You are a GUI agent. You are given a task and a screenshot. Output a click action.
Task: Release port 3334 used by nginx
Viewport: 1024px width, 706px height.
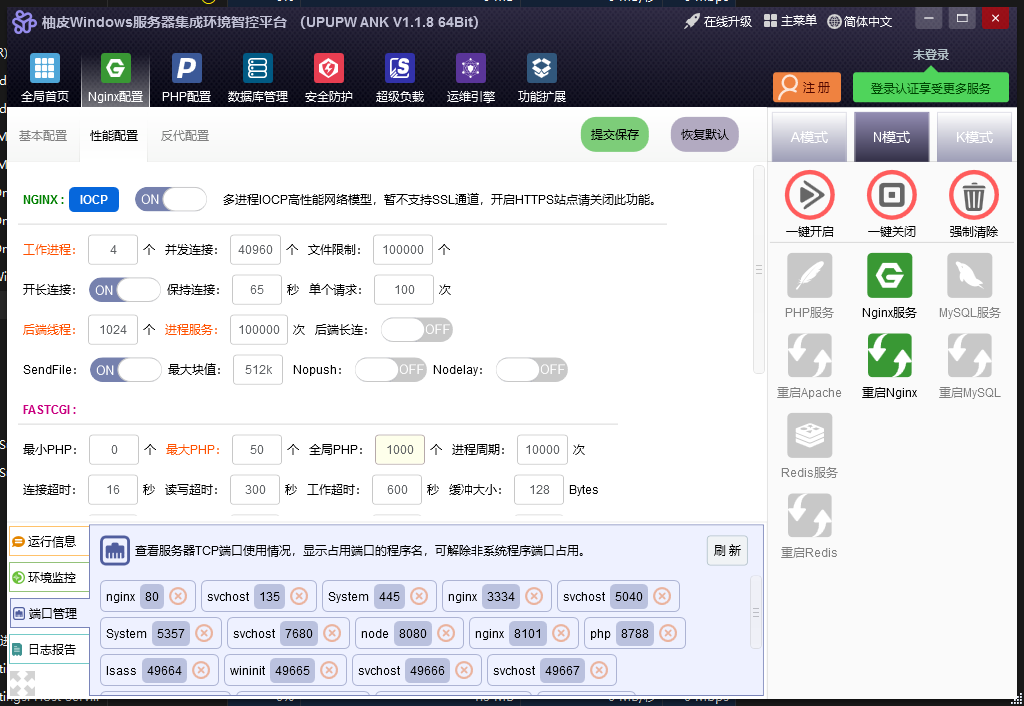[534, 596]
